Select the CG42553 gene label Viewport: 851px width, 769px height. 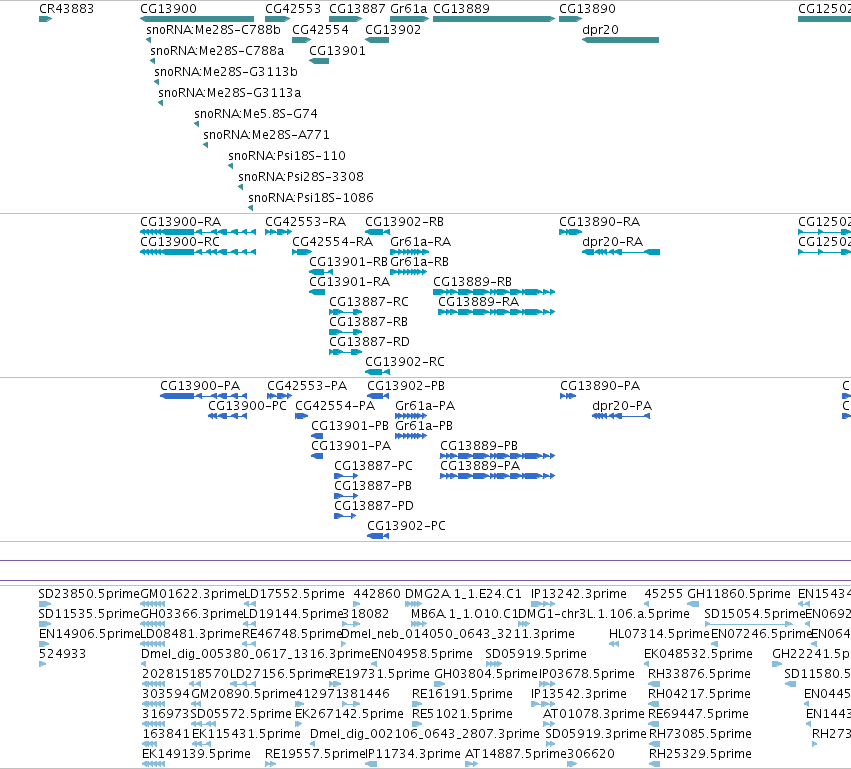point(293,9)
